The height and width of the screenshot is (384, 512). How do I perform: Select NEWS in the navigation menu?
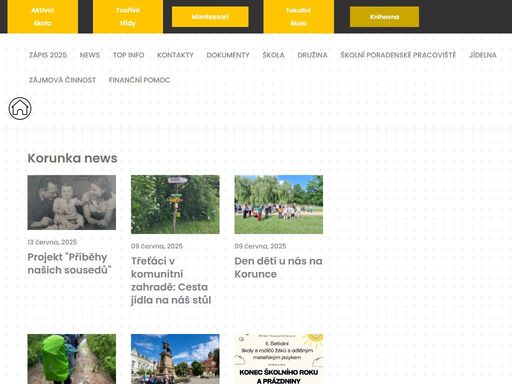[90, 55]
